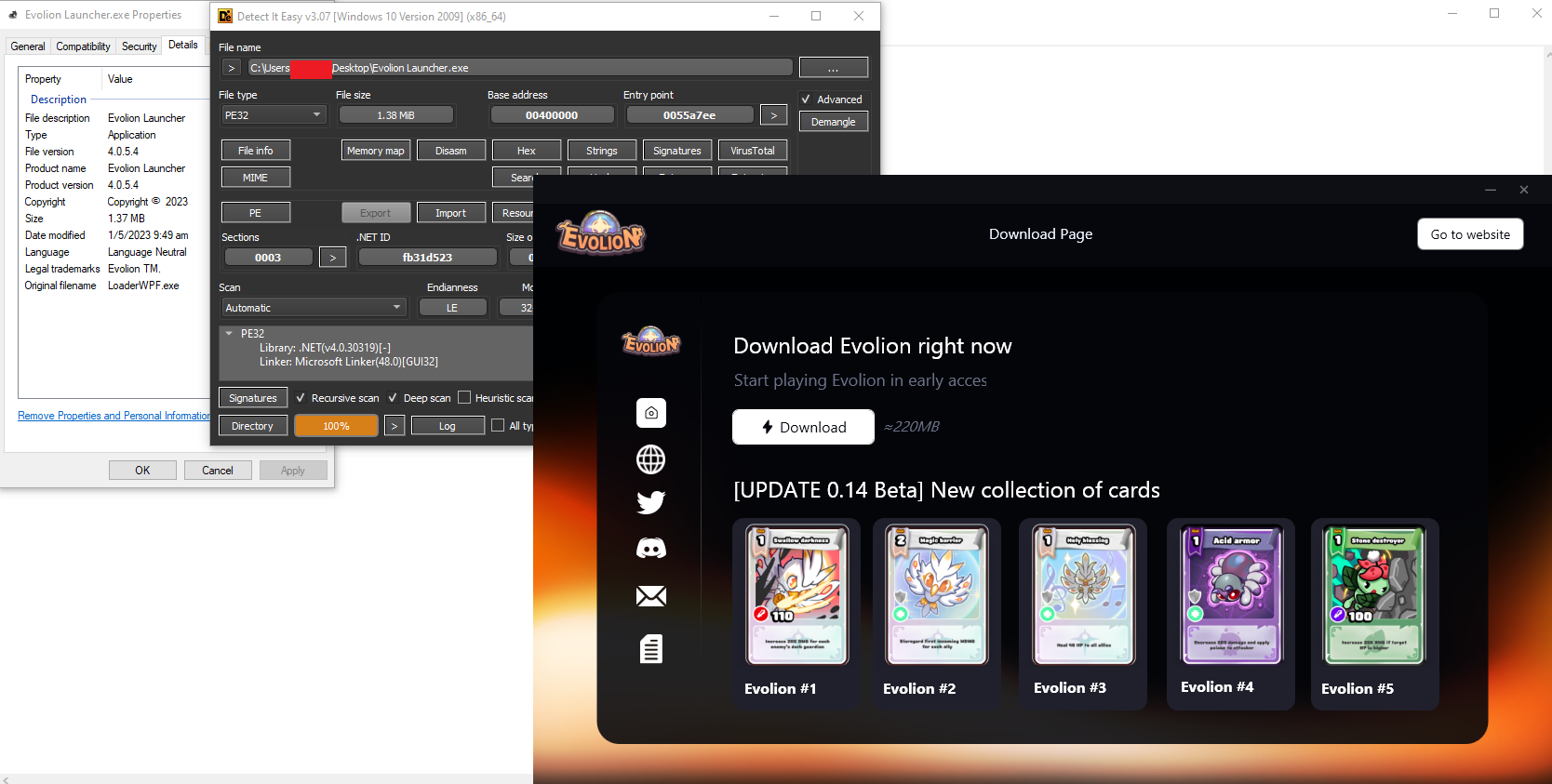Open the Twitter bird icon
Viewport: 1552px width, 784px height.
650,503
